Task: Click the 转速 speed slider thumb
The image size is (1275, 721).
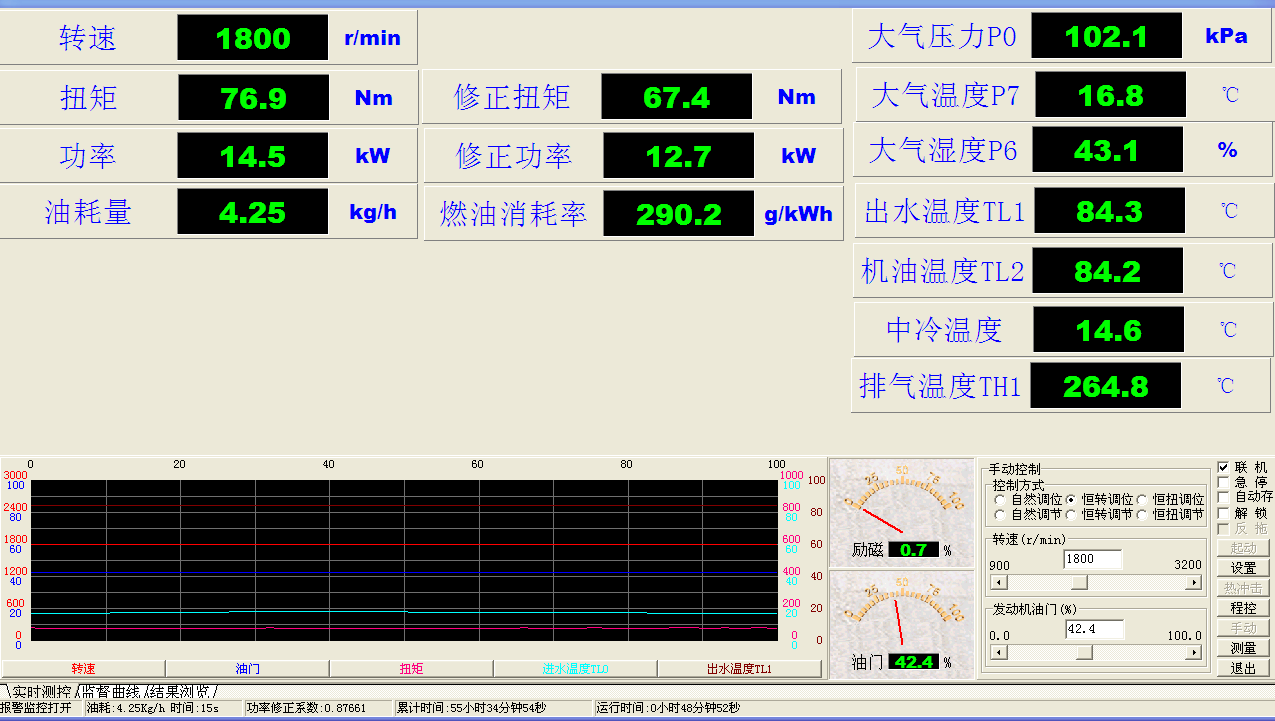Action: pos(1080,582)
